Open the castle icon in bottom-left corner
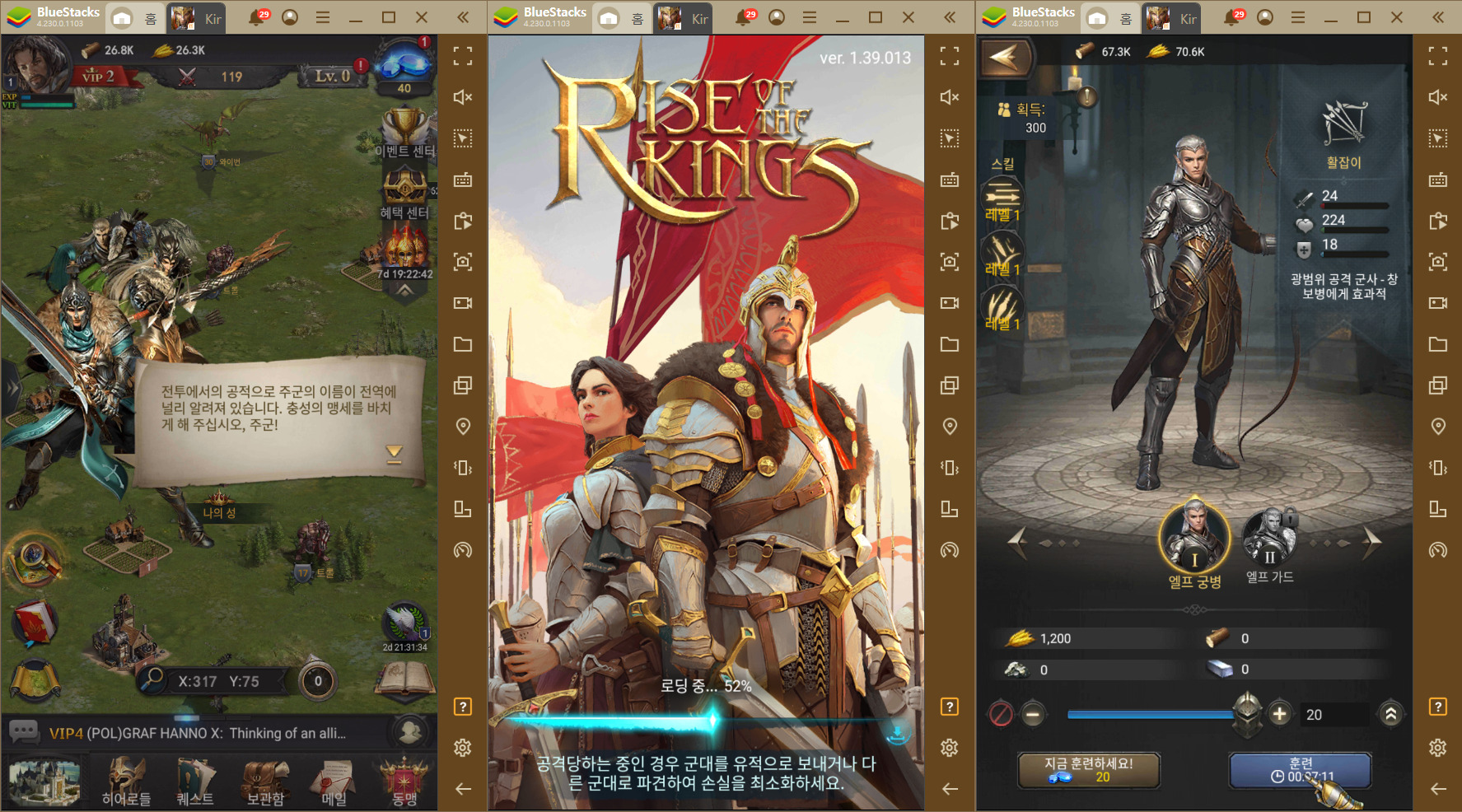The width and height of the screenshot is (1462, 812). click(x=44, y=781)
